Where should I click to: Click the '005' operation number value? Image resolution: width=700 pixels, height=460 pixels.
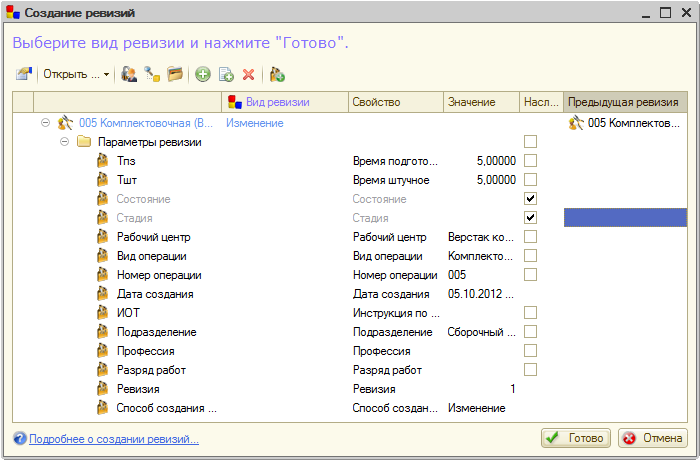(x=457, y=275)
